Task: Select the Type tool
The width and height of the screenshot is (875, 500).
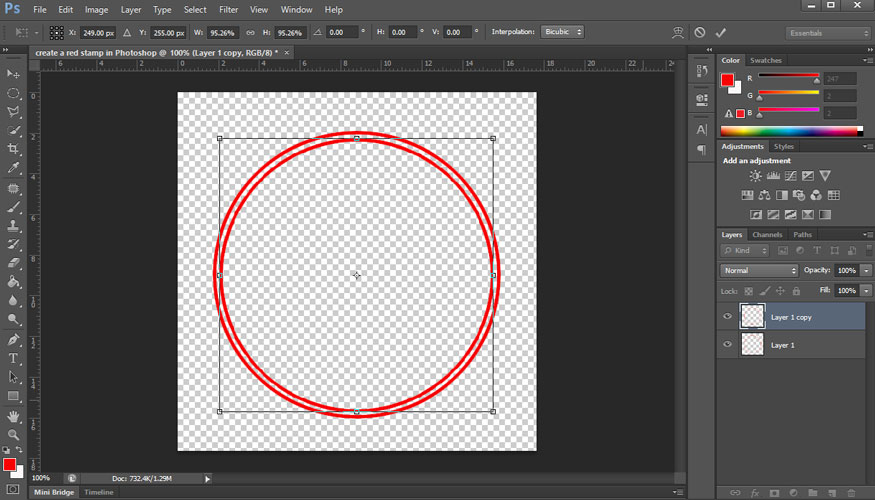Action: coord(14,358)
